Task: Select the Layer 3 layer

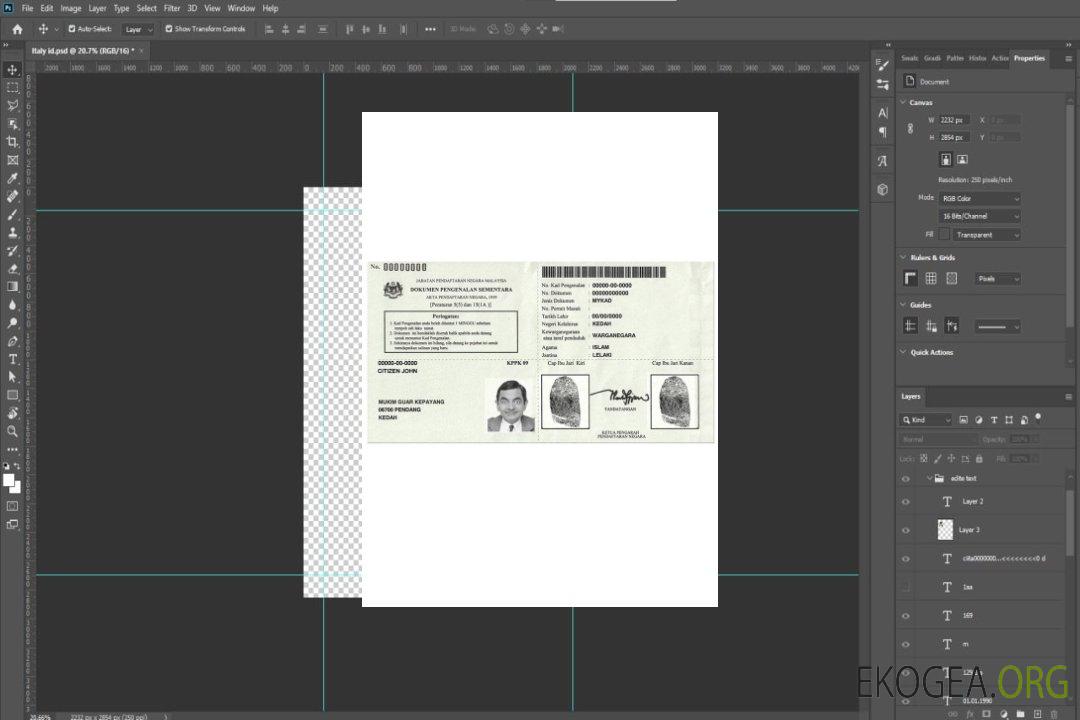Action: coord(969,530)
